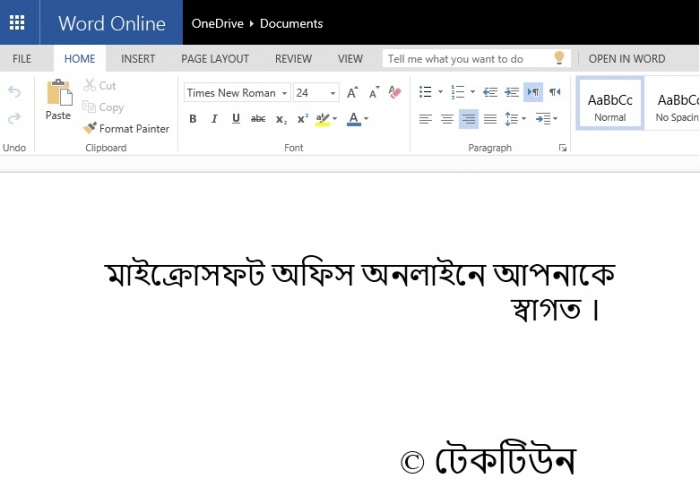The height and width of the screenshot is (504, 700).
Task: Click Copy in the Clipboard group
Action: pos(103,107)
